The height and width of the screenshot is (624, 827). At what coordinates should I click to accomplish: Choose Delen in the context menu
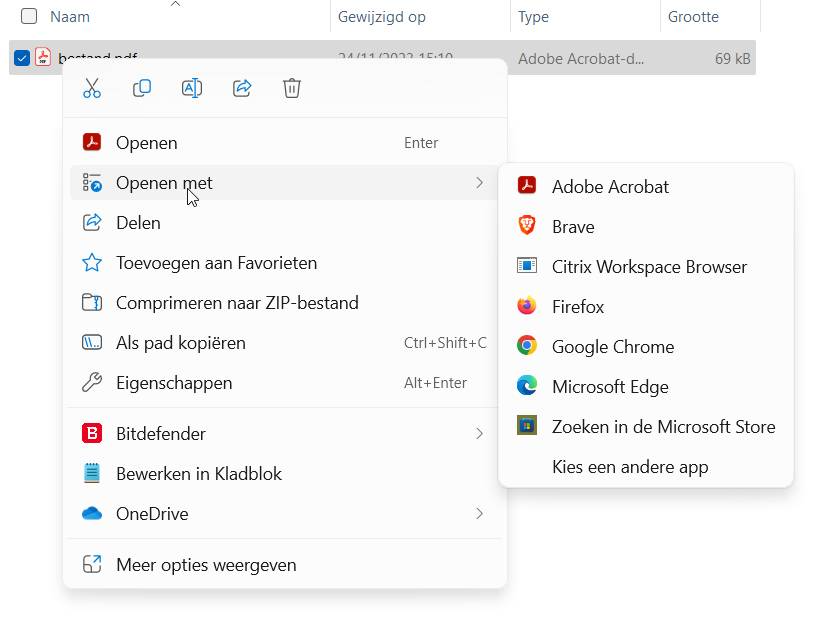[x=285, y=223]
